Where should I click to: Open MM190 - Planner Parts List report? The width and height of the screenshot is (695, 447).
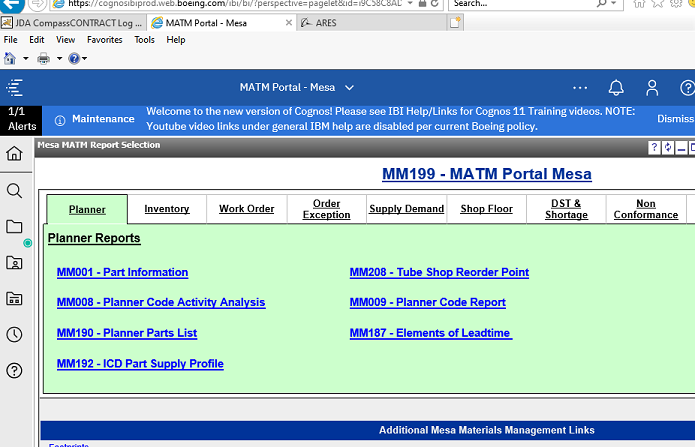pyautogui.click(x=127, y=333)
